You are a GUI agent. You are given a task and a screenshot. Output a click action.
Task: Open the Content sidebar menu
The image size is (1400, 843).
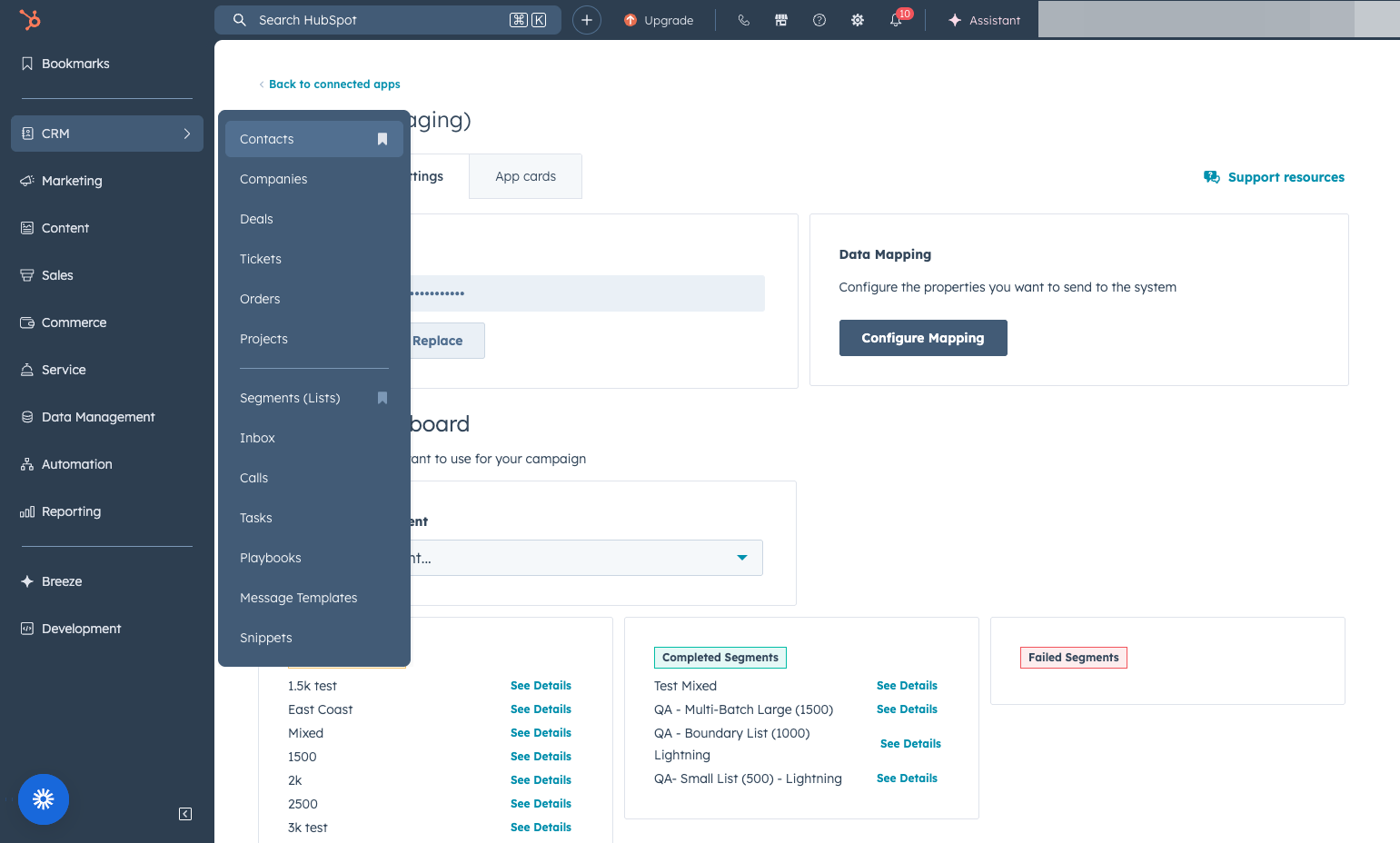pyautogui.click(x=107, y=228)
